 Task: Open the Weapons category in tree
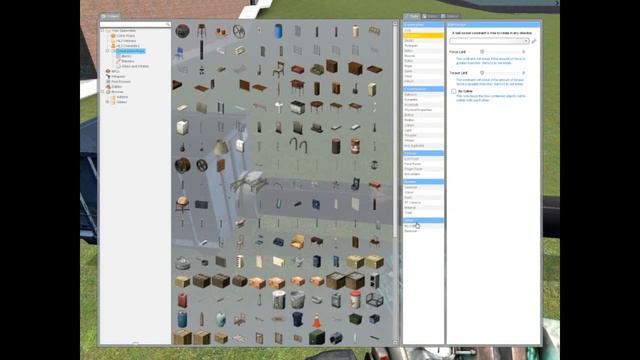pyautogui.click(x=118, y=76)
